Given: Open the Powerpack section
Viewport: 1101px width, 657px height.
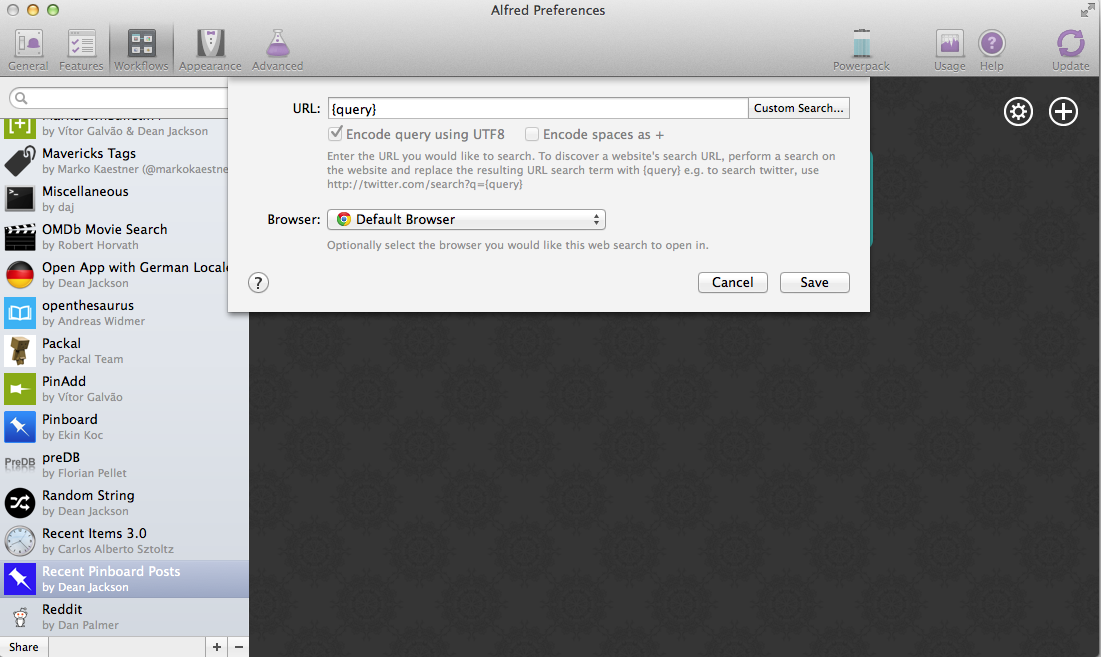Looking at the screenshot, I should click(862, 51).
